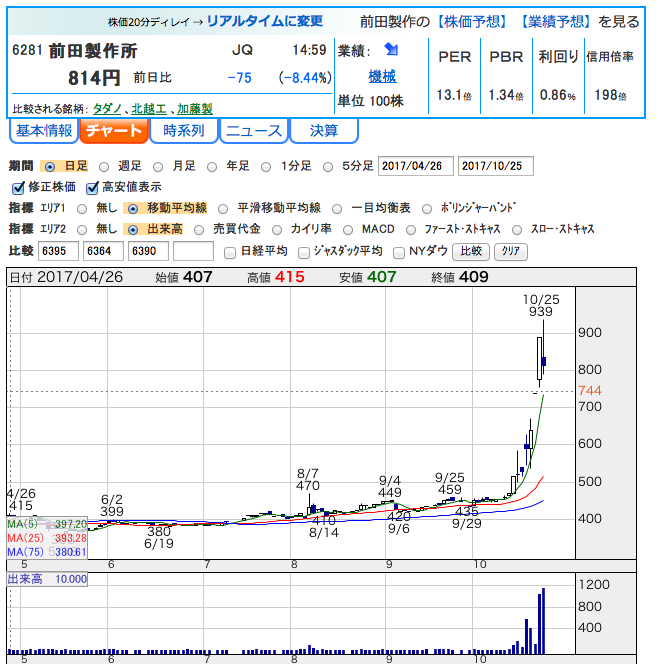658x664 pixels.
Task: Click the MA(75) 380.61 legend entry
Action: [47, 552]
